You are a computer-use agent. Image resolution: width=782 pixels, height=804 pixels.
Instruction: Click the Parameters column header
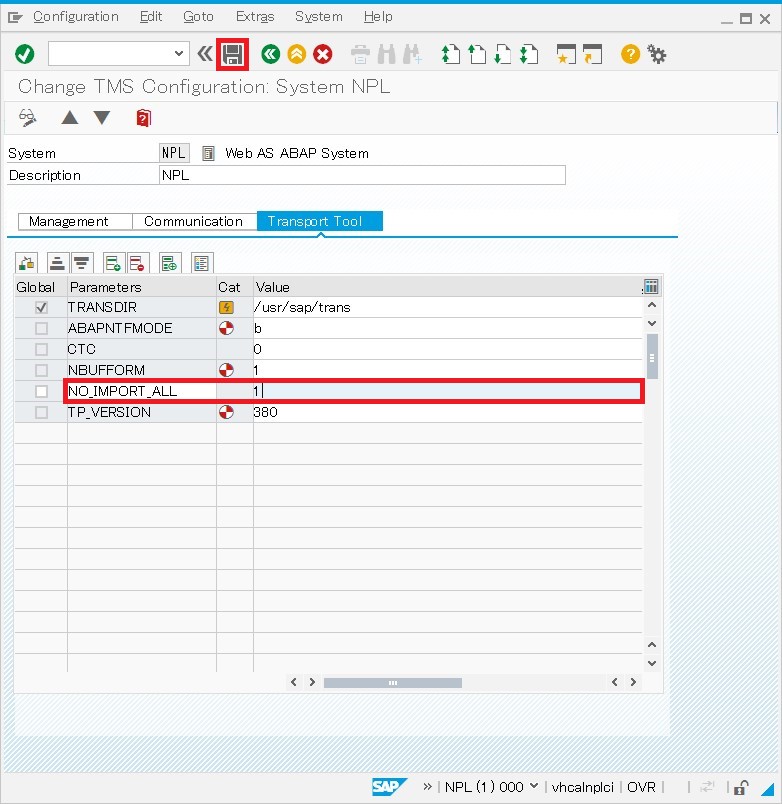[142, 287]
